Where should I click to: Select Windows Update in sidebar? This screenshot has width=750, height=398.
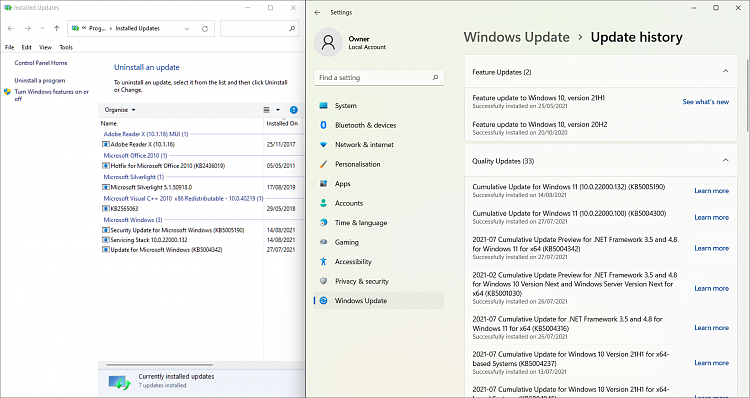[x=379, y=300]
